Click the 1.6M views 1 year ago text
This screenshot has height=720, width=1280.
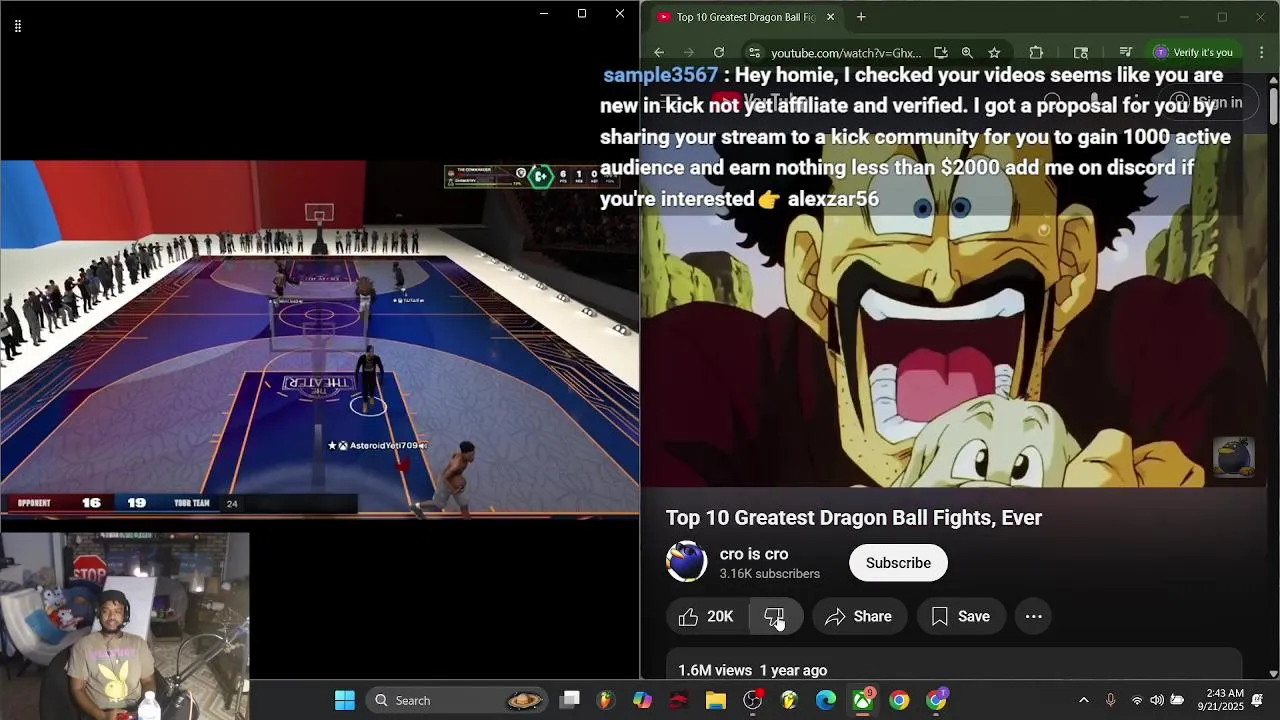pos(753,670)
